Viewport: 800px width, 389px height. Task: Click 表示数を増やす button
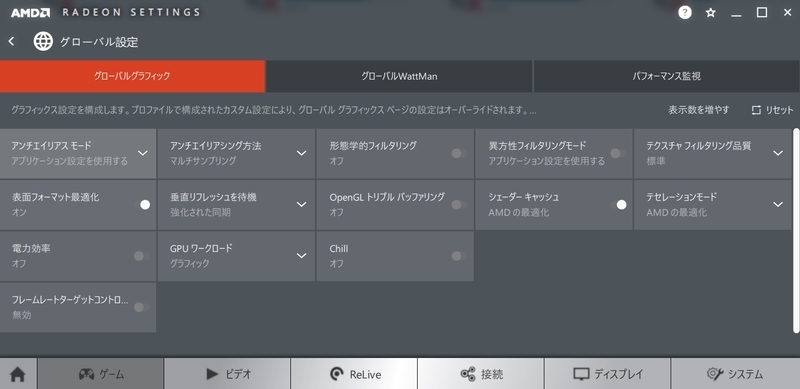(698, 110)
